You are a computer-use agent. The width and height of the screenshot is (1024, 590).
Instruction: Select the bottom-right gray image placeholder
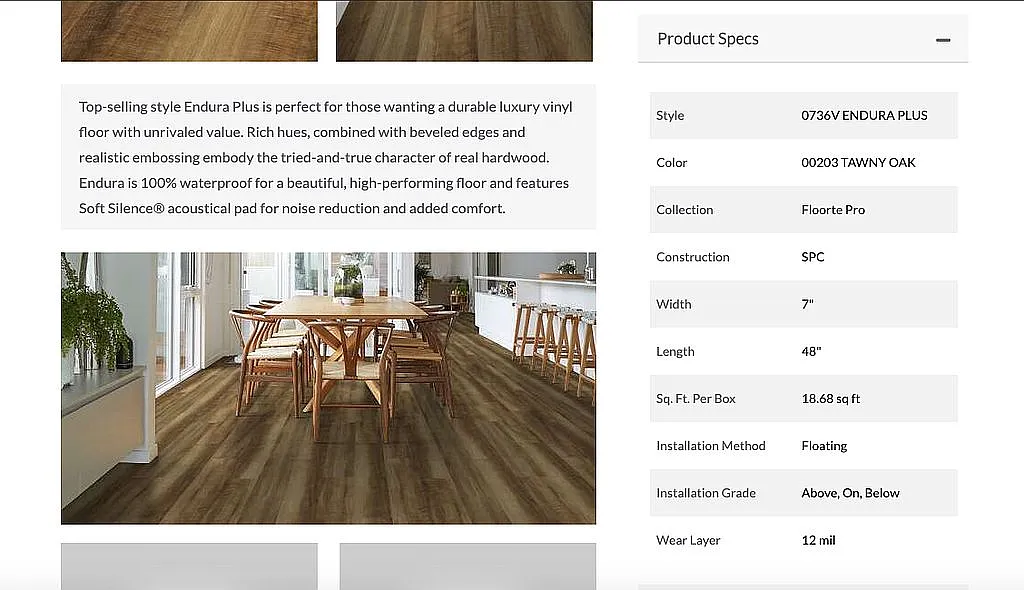(x=467, y=566)
